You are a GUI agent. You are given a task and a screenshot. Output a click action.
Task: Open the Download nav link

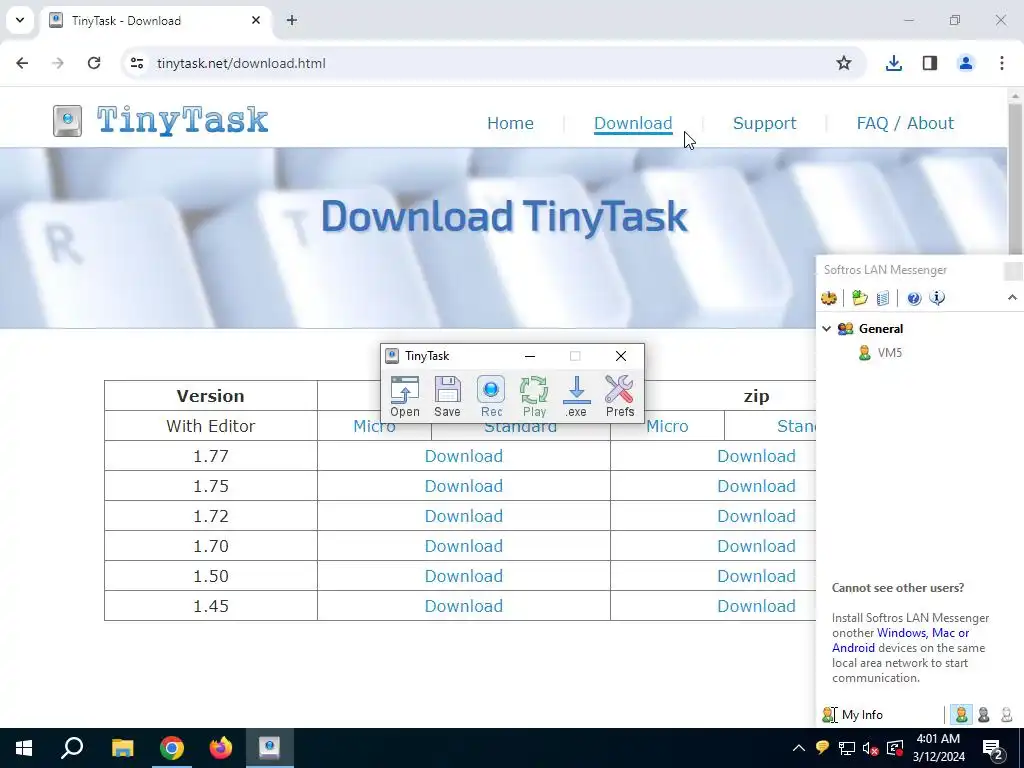click(x=633, y=123)
